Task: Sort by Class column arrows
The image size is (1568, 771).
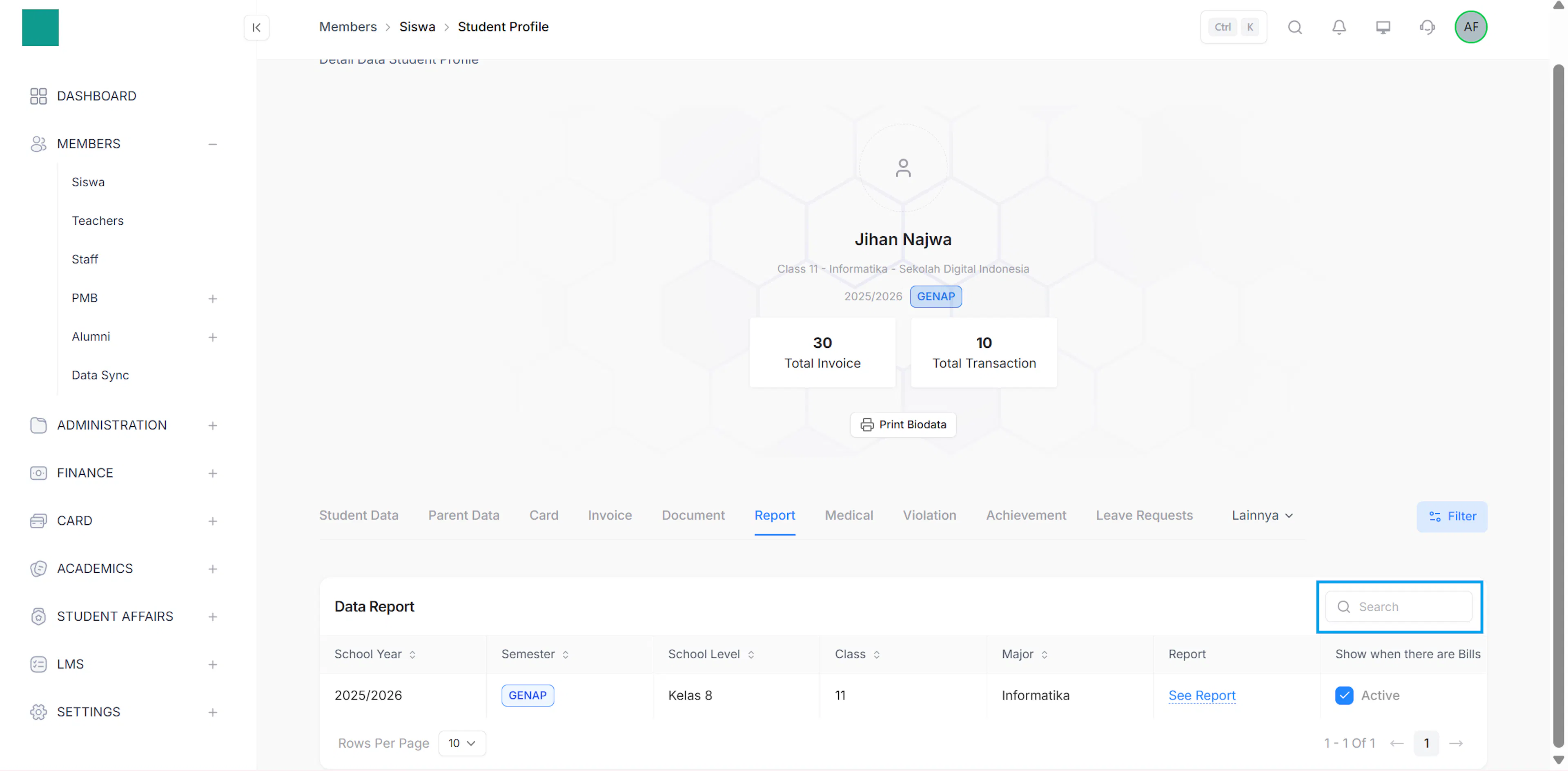Action: click(877, 655)
